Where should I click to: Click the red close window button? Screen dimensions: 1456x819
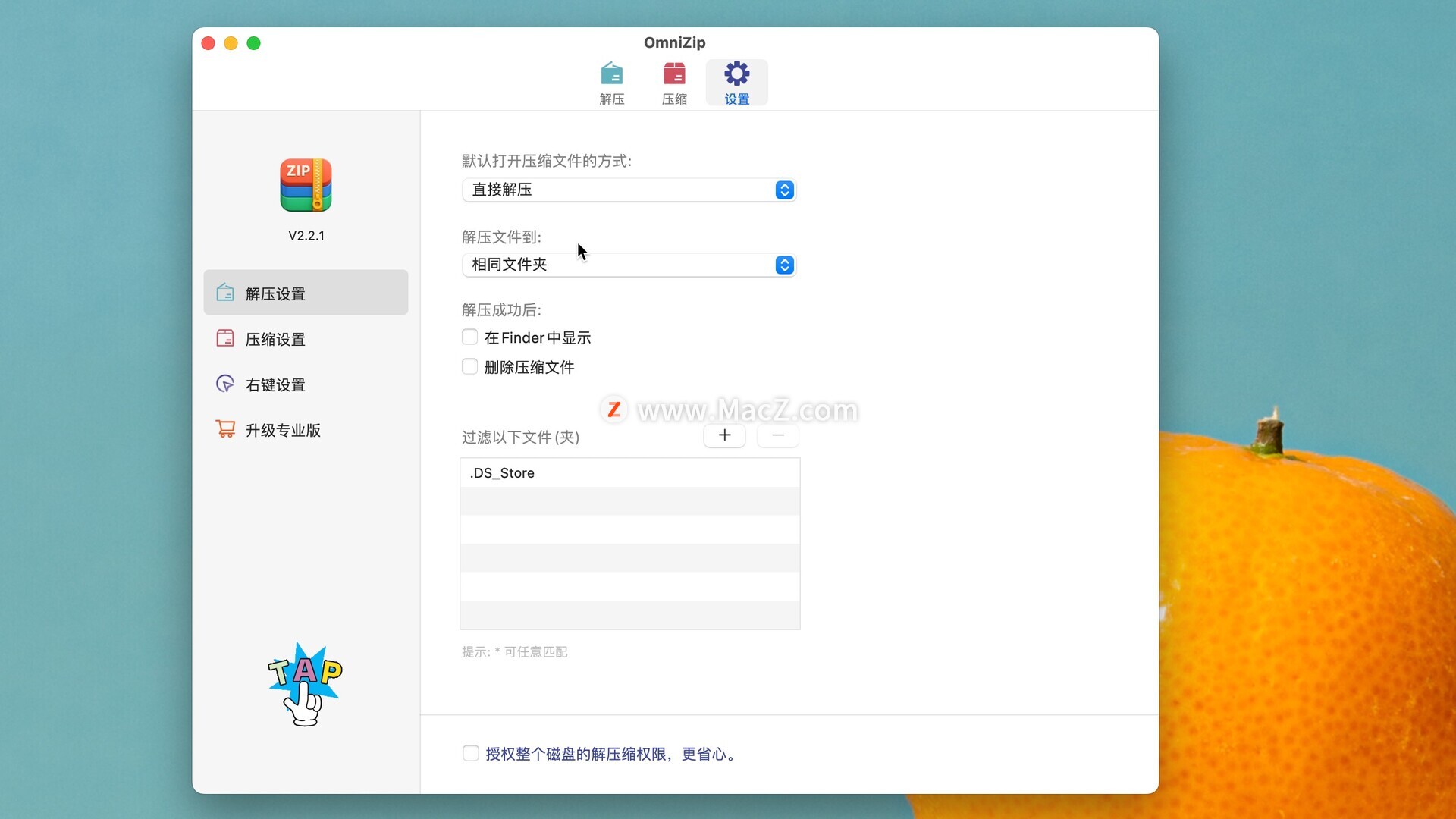209,43
